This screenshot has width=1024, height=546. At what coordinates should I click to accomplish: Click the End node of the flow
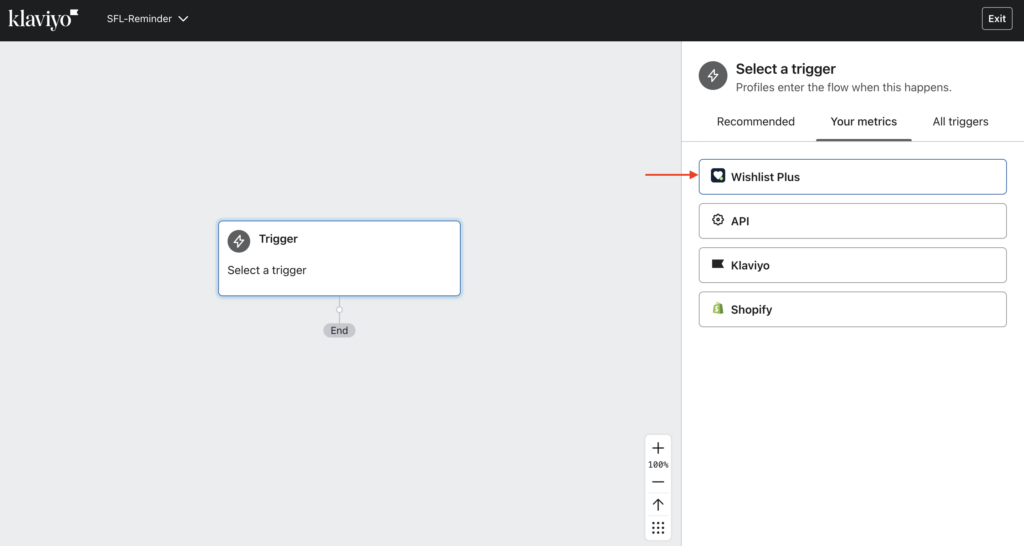click(339, 330)
